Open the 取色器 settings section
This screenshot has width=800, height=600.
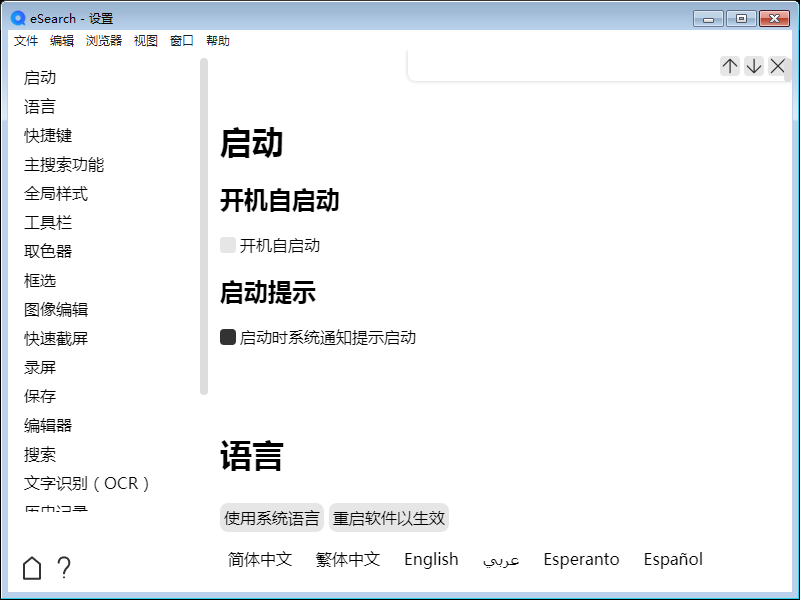(47, 251)
